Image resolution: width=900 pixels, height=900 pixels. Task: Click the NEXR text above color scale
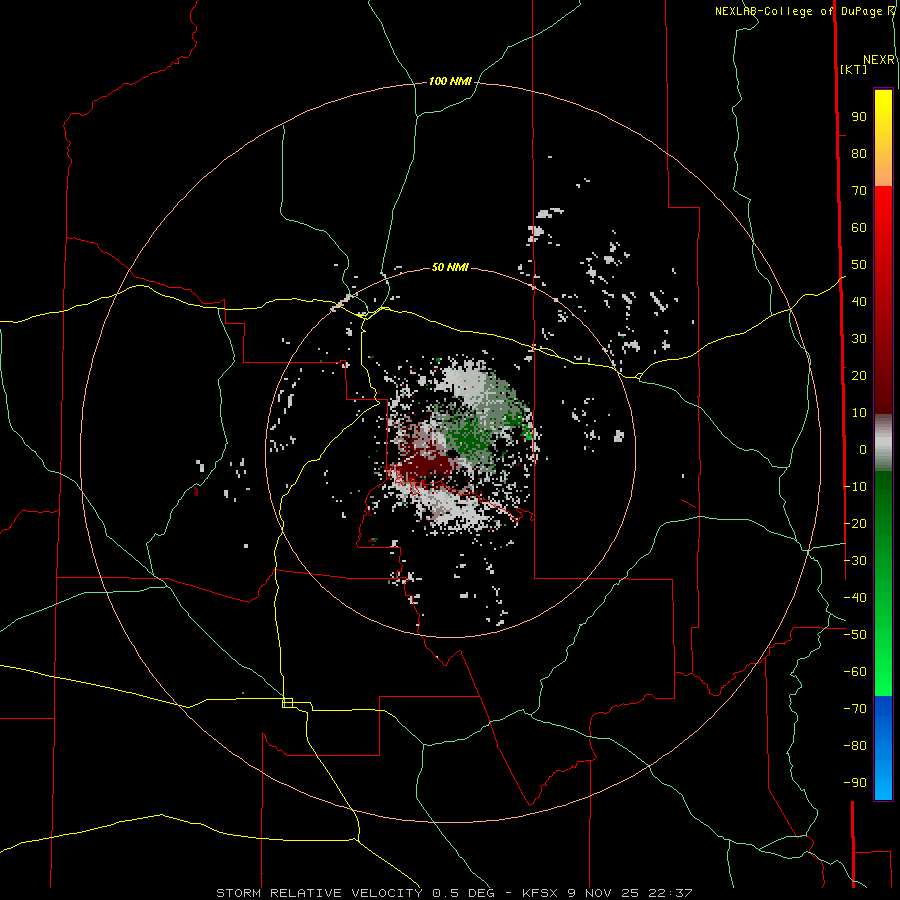pyautogui.click(x=879, y=60)
